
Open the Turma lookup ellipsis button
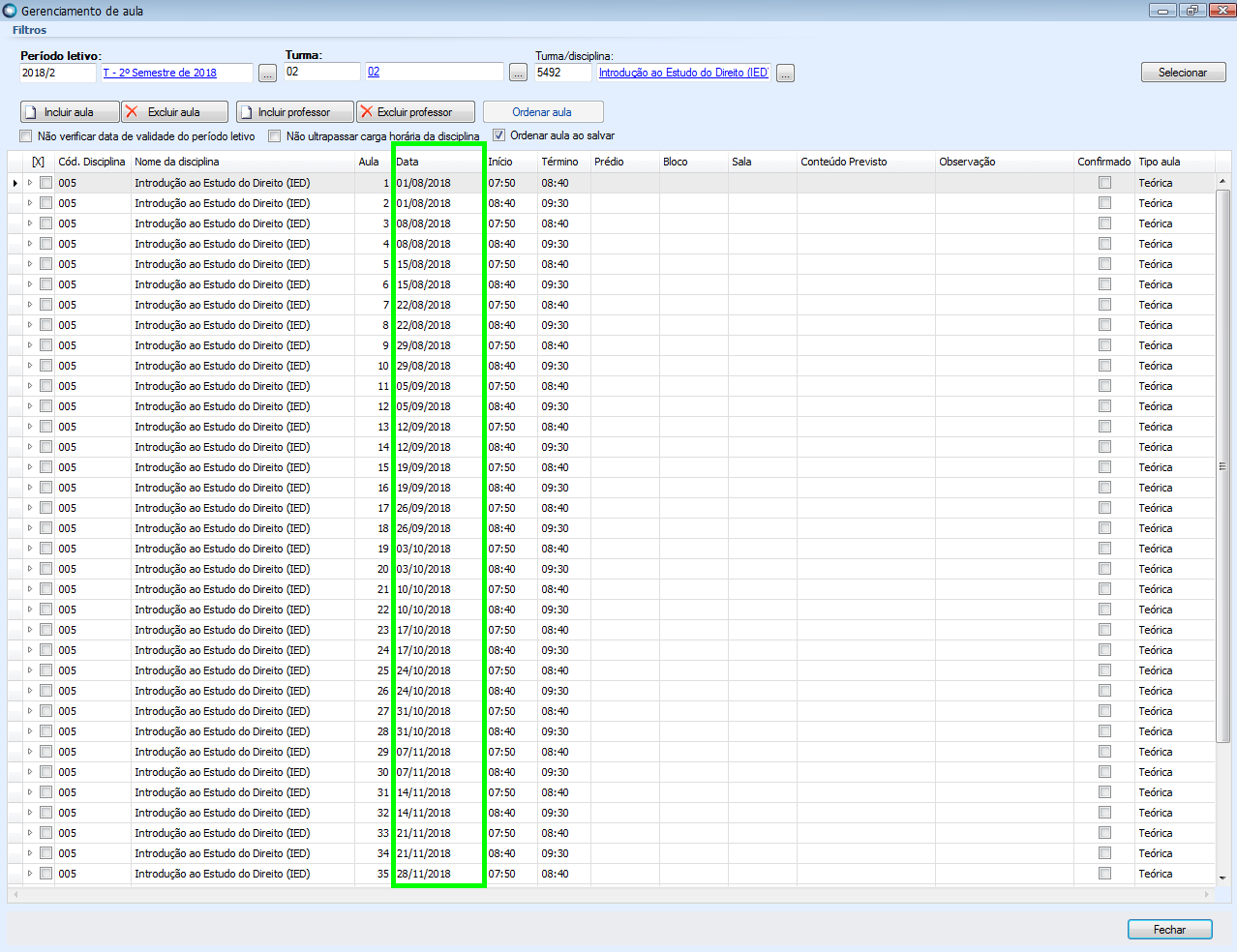[519, 73]
